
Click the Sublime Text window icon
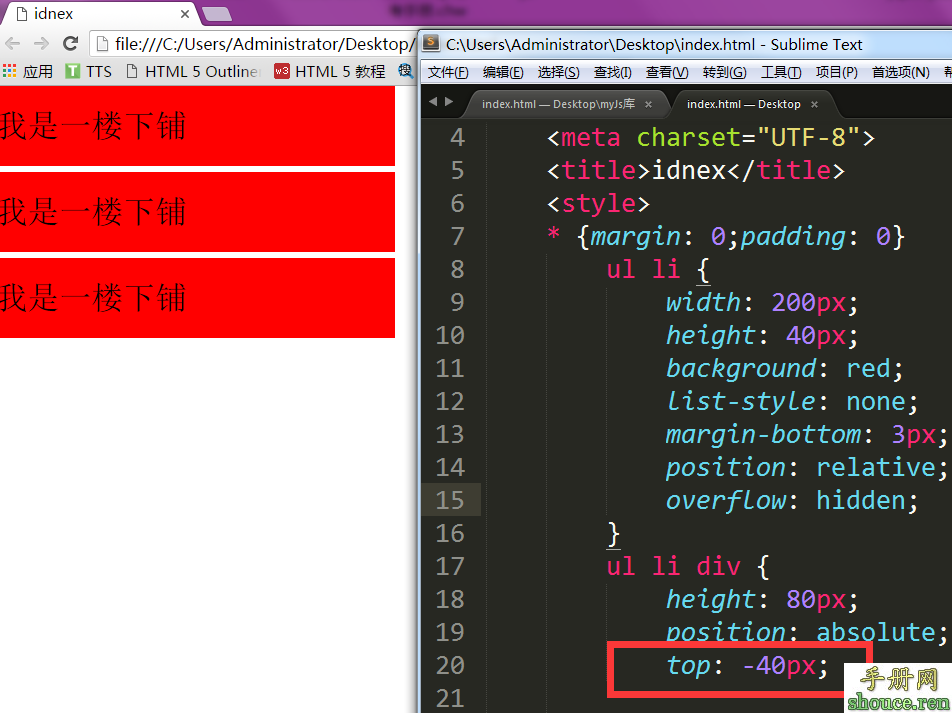point(431,44)
